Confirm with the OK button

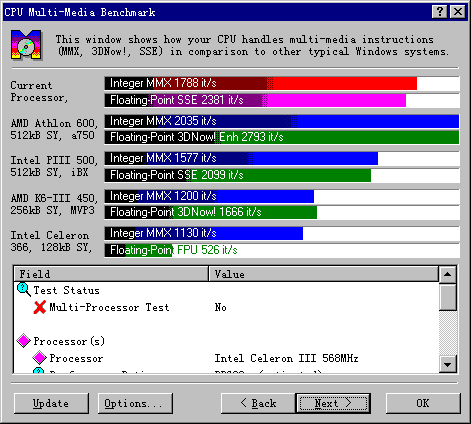423,403
